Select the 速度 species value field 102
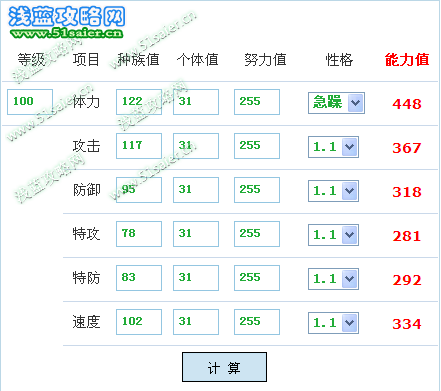This screenshot has height=391, width=441. click(139, 322)
